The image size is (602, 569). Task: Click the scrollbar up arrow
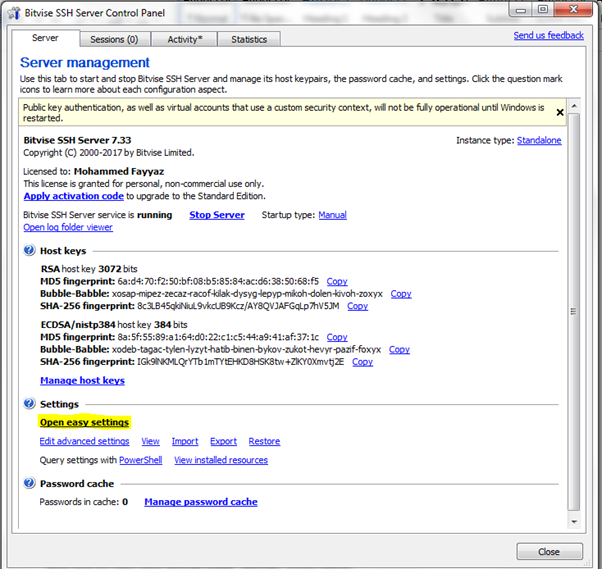pos(574,106)
